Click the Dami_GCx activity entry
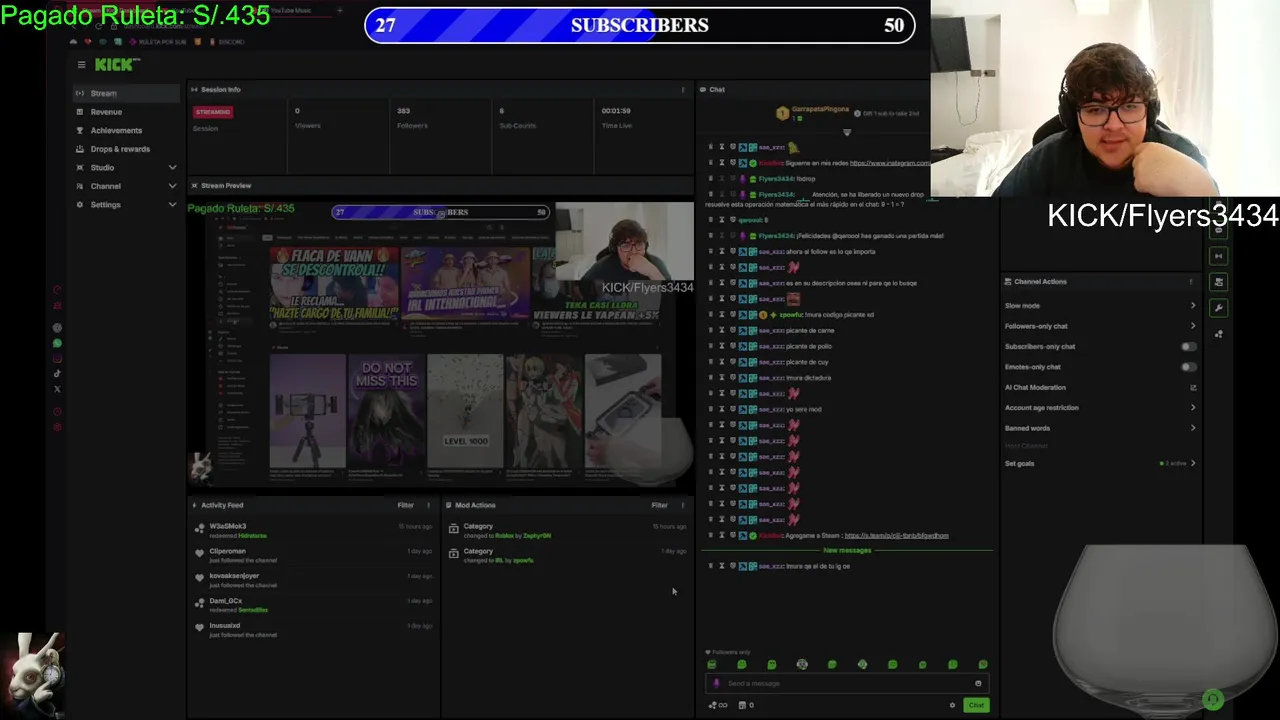The width and height of the screenshot is (1280, 720). pos(313,605)
